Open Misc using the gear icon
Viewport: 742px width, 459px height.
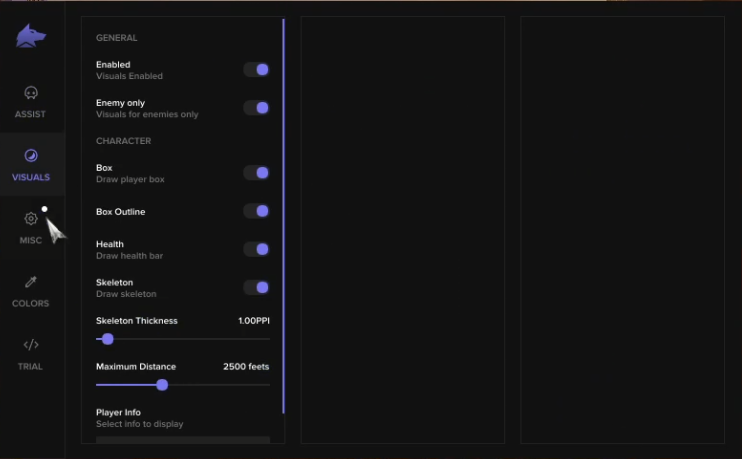[31, 219]
